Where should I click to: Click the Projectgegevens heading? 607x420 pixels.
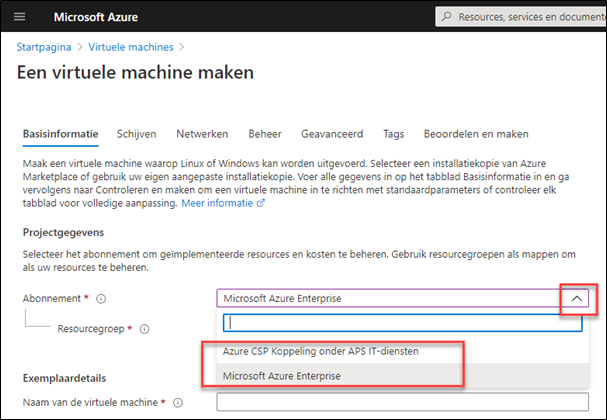pyautogui.click(x=63, y=232)
